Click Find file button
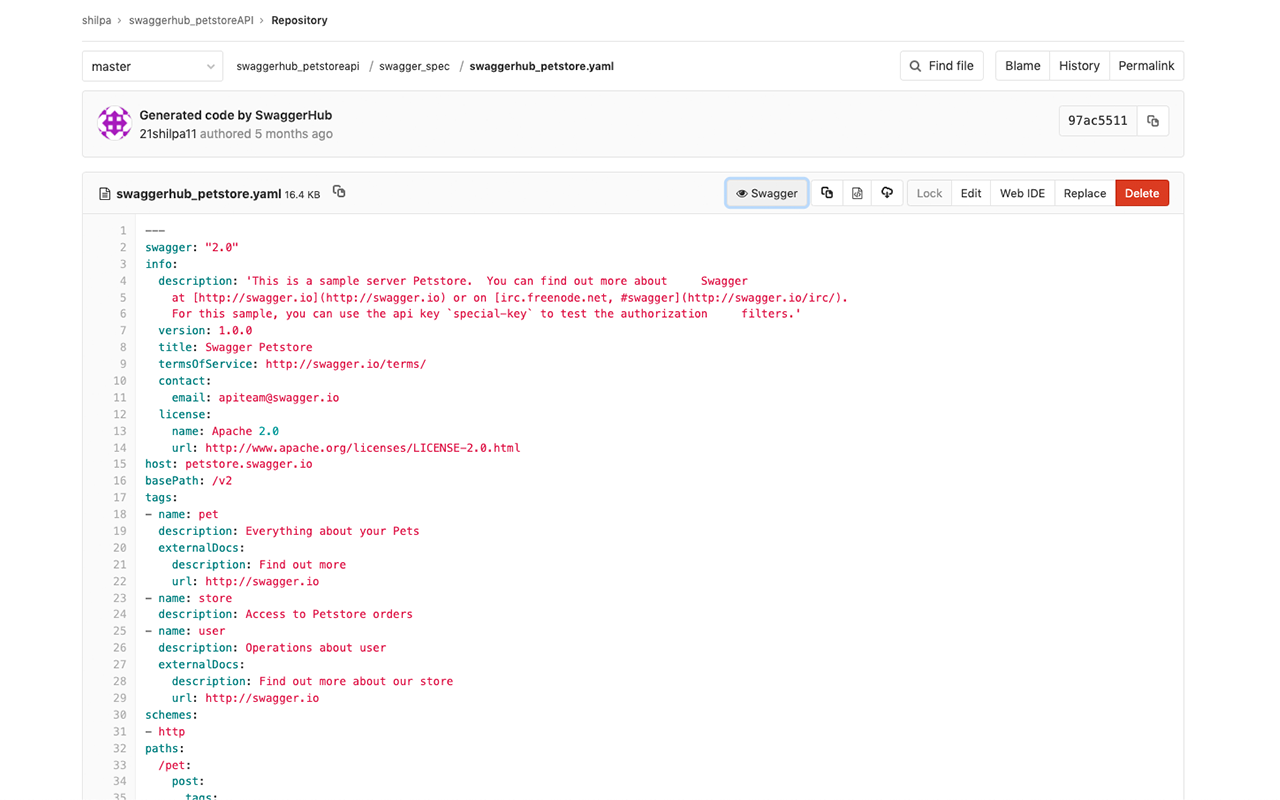 pos(942,66)
